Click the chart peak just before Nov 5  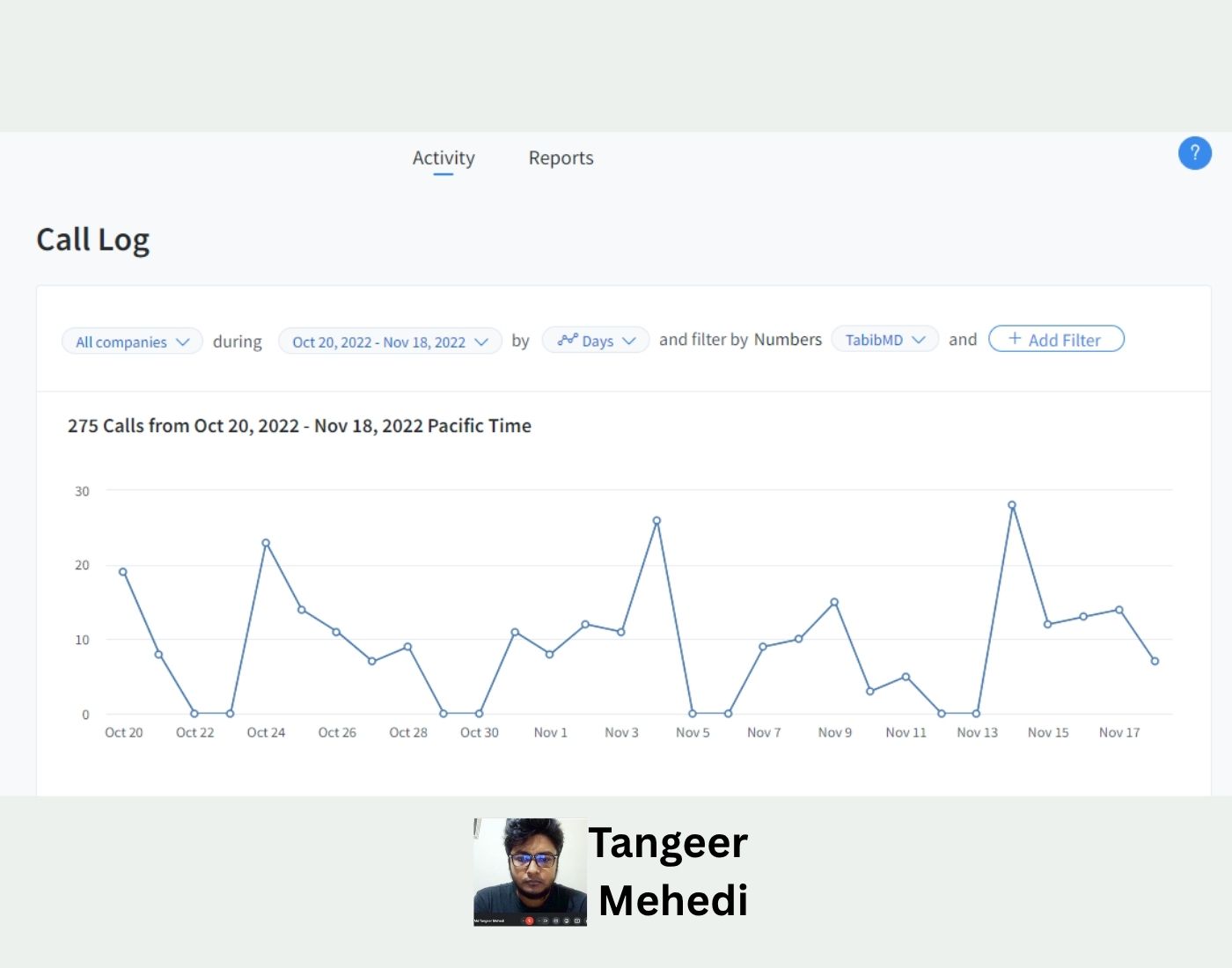(x=656, y=521)
